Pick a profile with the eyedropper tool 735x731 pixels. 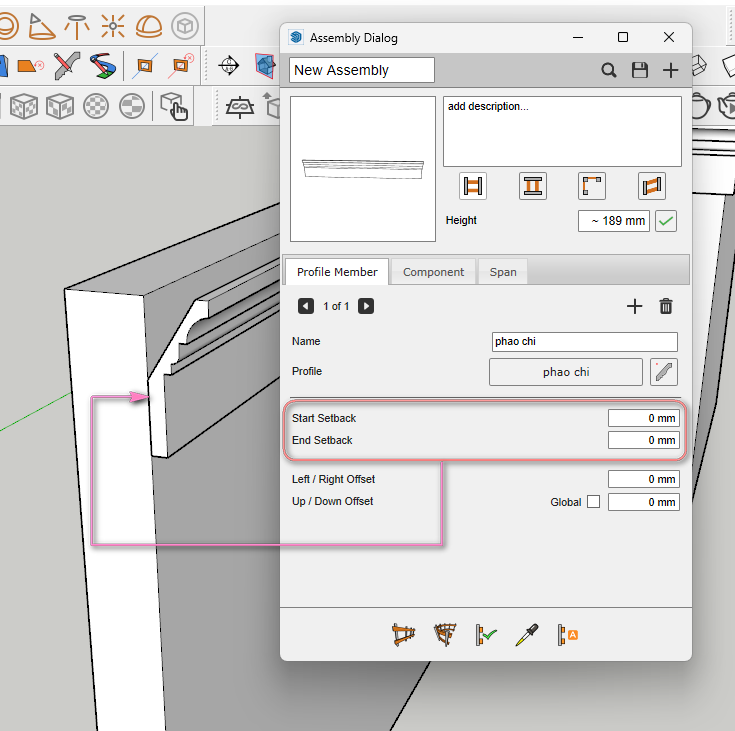pyautogui.click(x=527, y=634)
